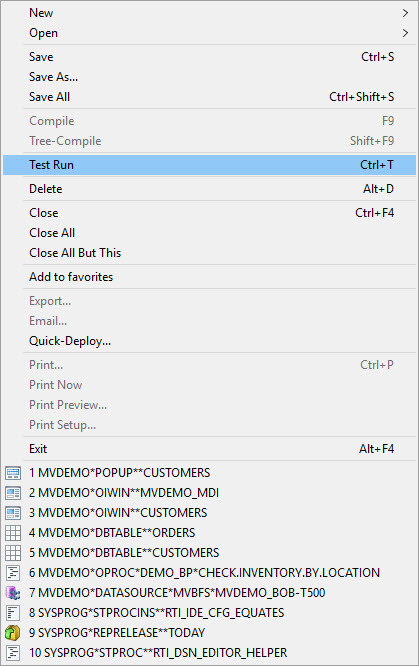
Task: Click the popup icon beside MVDEMO*POPUP**CUSTOMERS
Action: click(13, 473)
